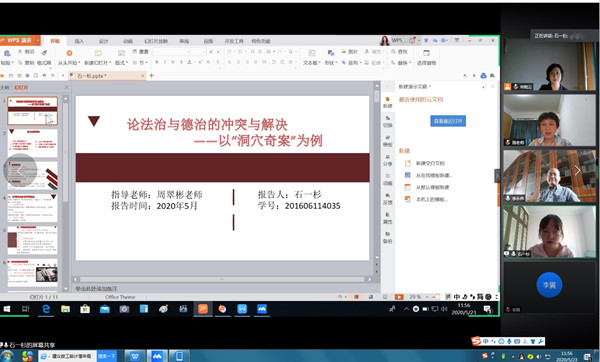Click the 从头开始 slideshow start icon
This screenshot has height=362, width=600.
coord(69,54)
